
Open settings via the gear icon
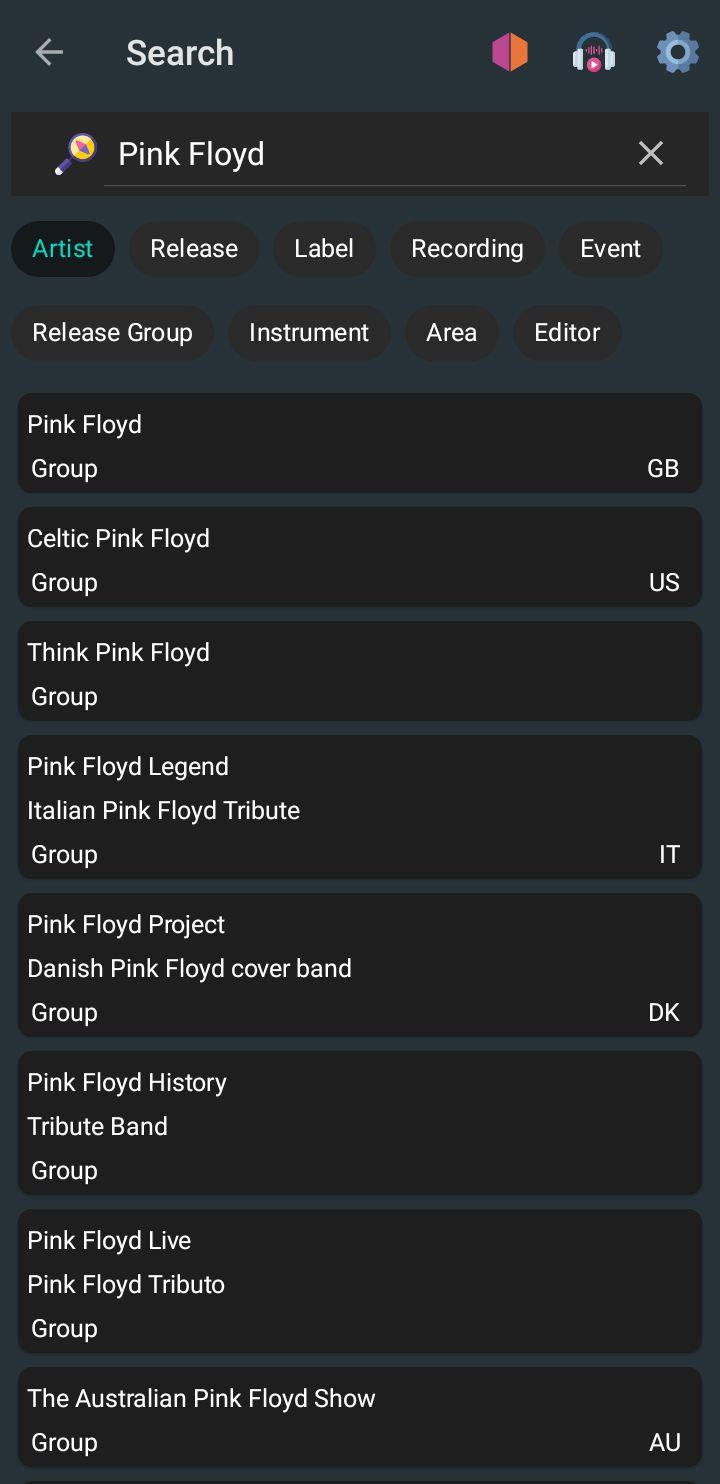(x=677, y=52)
